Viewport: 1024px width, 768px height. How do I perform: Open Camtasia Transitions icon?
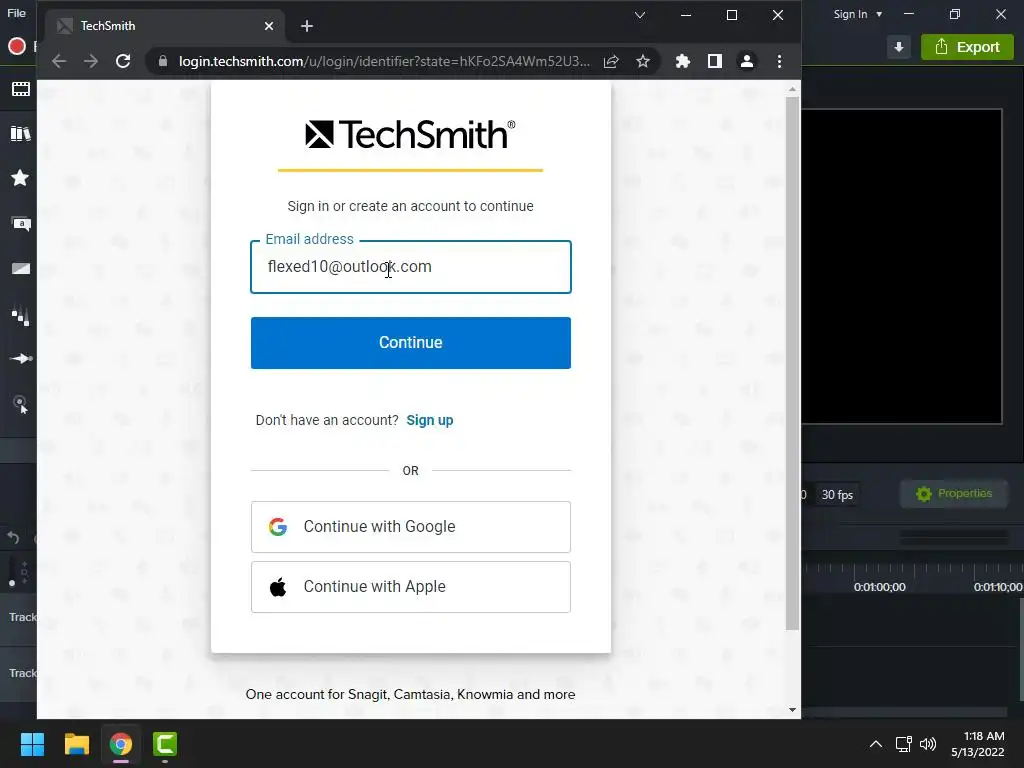21,268
